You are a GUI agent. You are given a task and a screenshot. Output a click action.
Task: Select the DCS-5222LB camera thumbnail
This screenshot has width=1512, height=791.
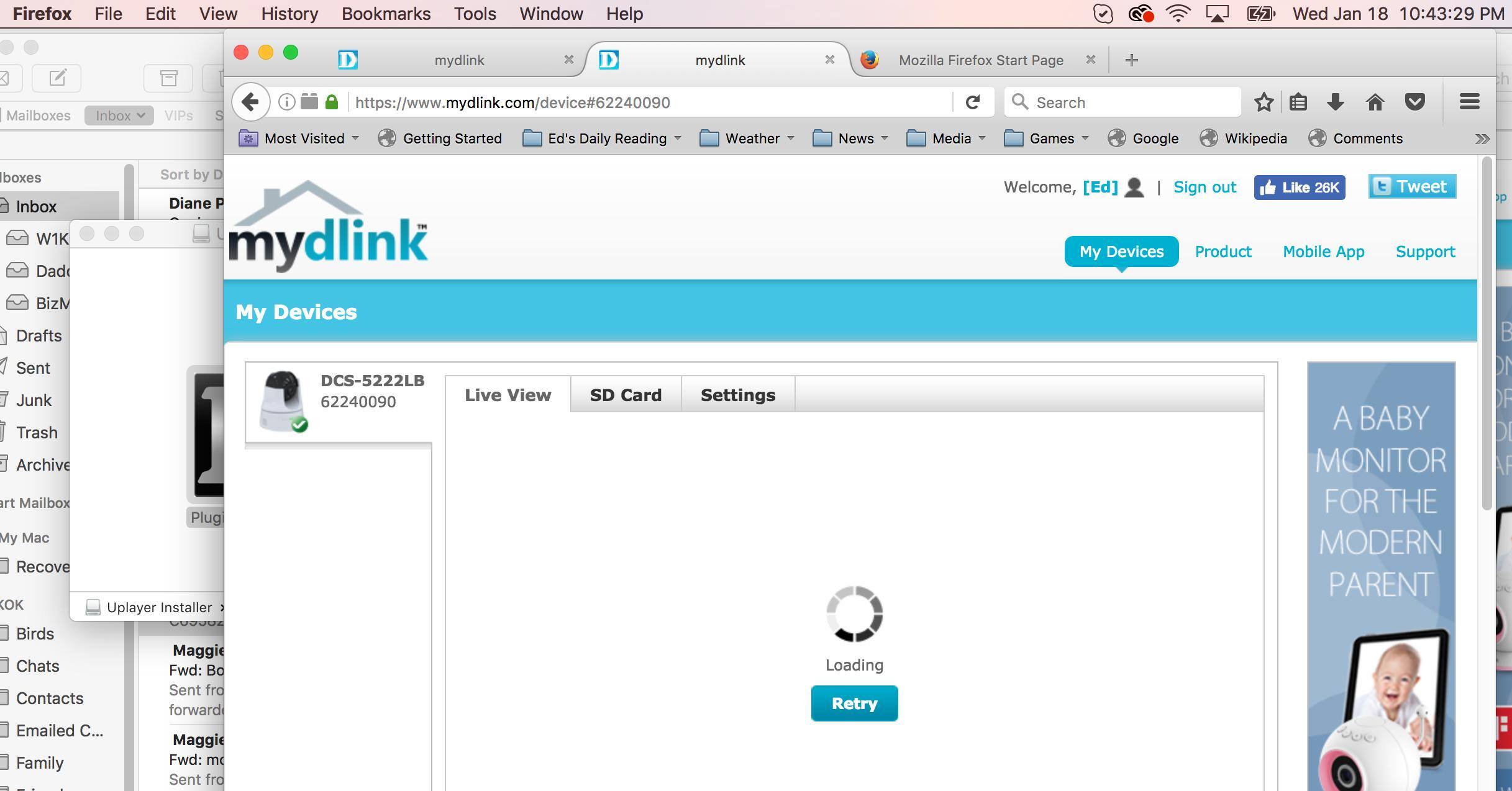pyautogui.click(x=283, y=401)
